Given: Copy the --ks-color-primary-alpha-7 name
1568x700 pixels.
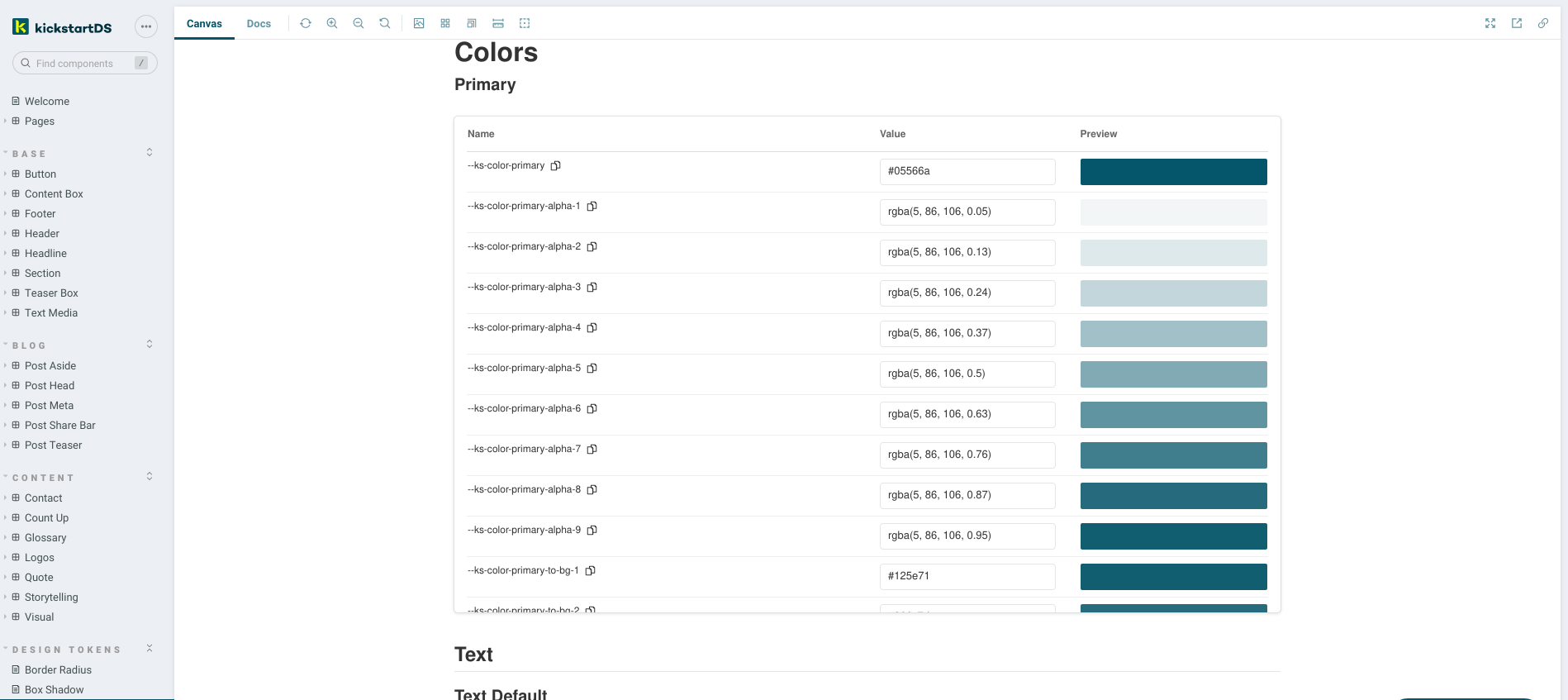Looking at the screenshot, I should [x=592, y=449].
